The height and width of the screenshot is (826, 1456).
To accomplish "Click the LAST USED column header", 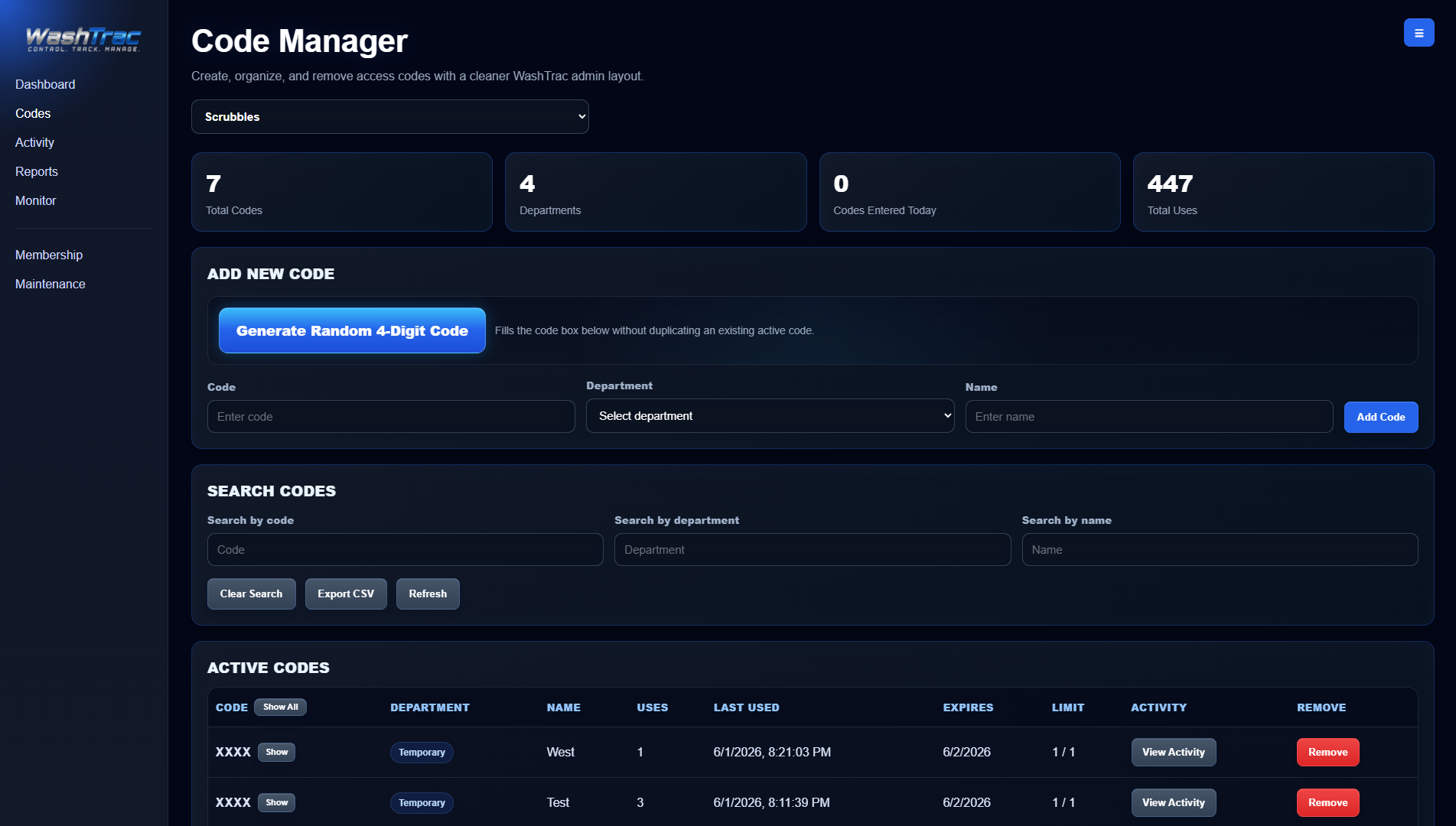I will point(746,708).
